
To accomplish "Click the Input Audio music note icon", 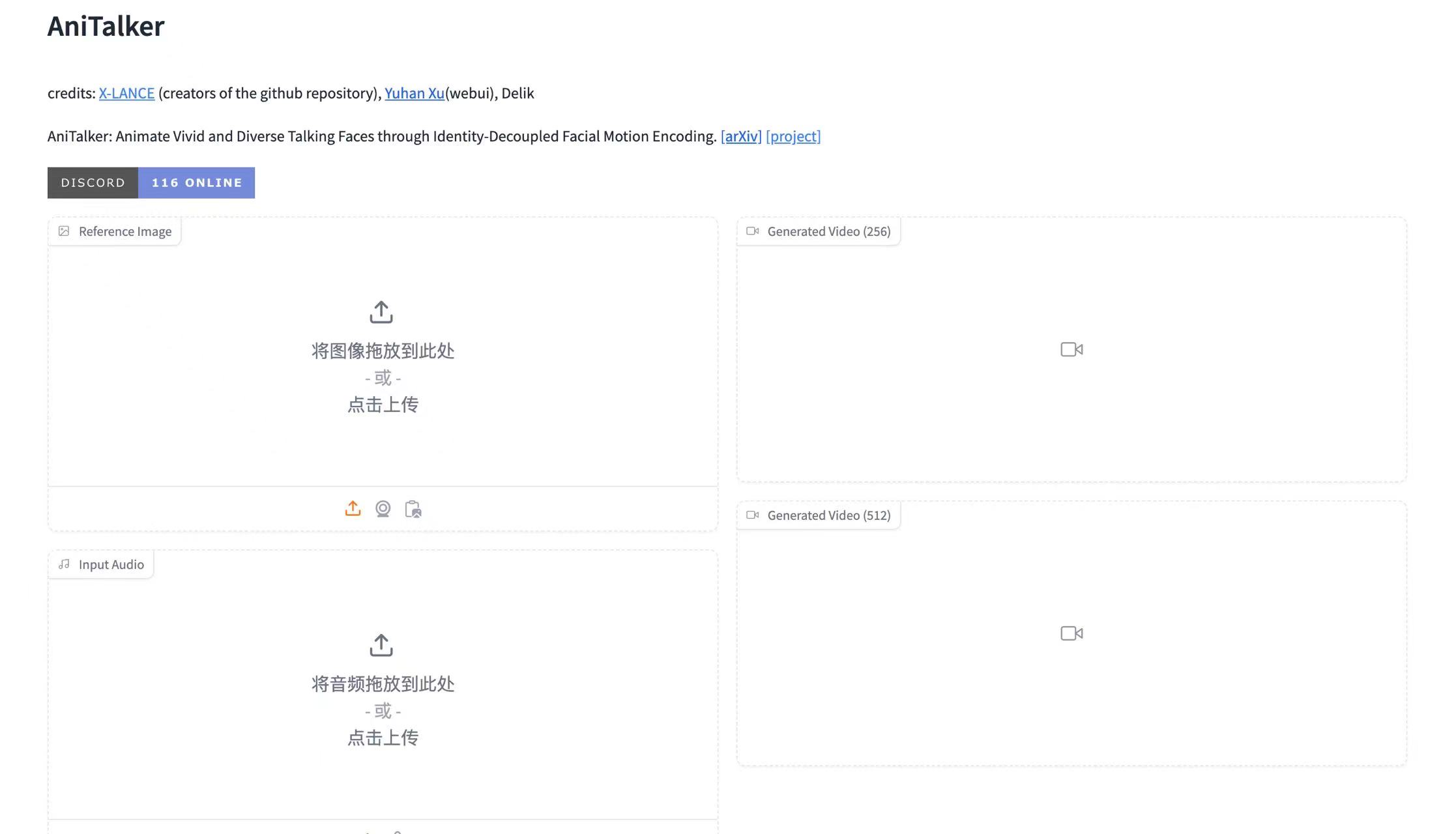I will click(64, 564).
